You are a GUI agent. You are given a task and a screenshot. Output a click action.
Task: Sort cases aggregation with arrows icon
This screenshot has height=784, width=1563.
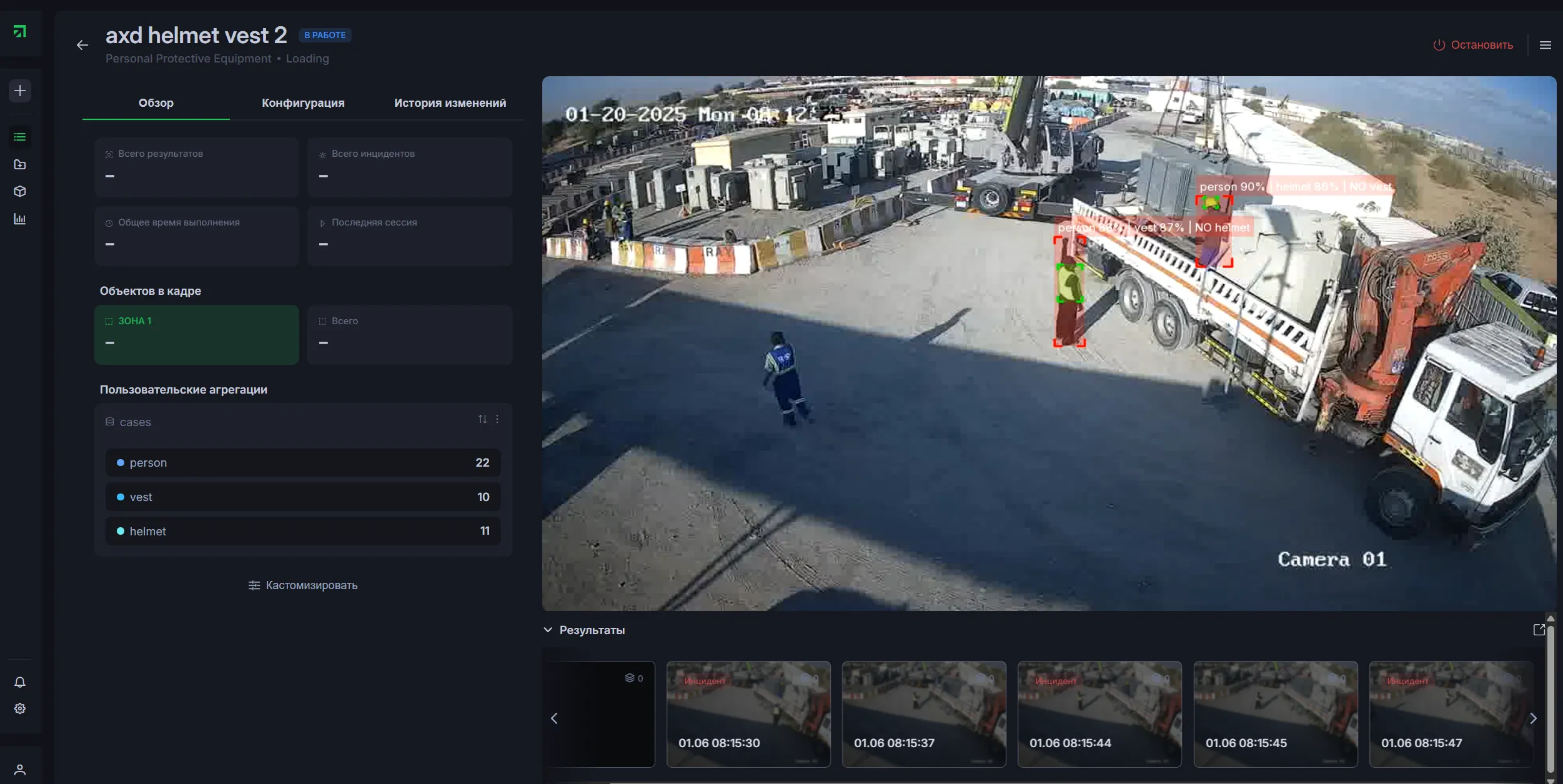pos(482,419)
